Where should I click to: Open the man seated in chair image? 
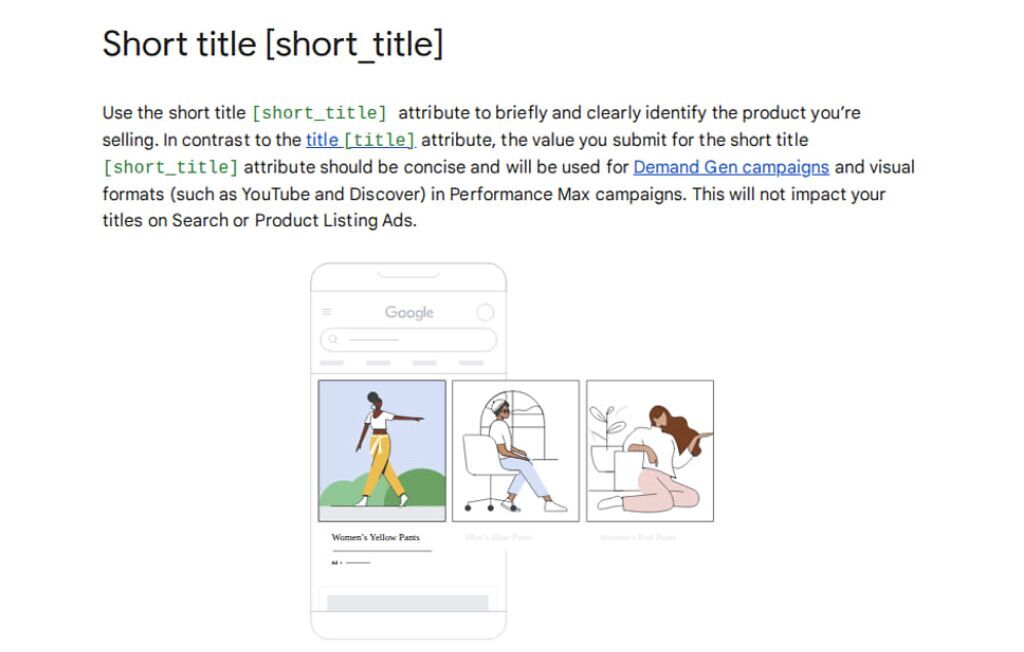515,451
